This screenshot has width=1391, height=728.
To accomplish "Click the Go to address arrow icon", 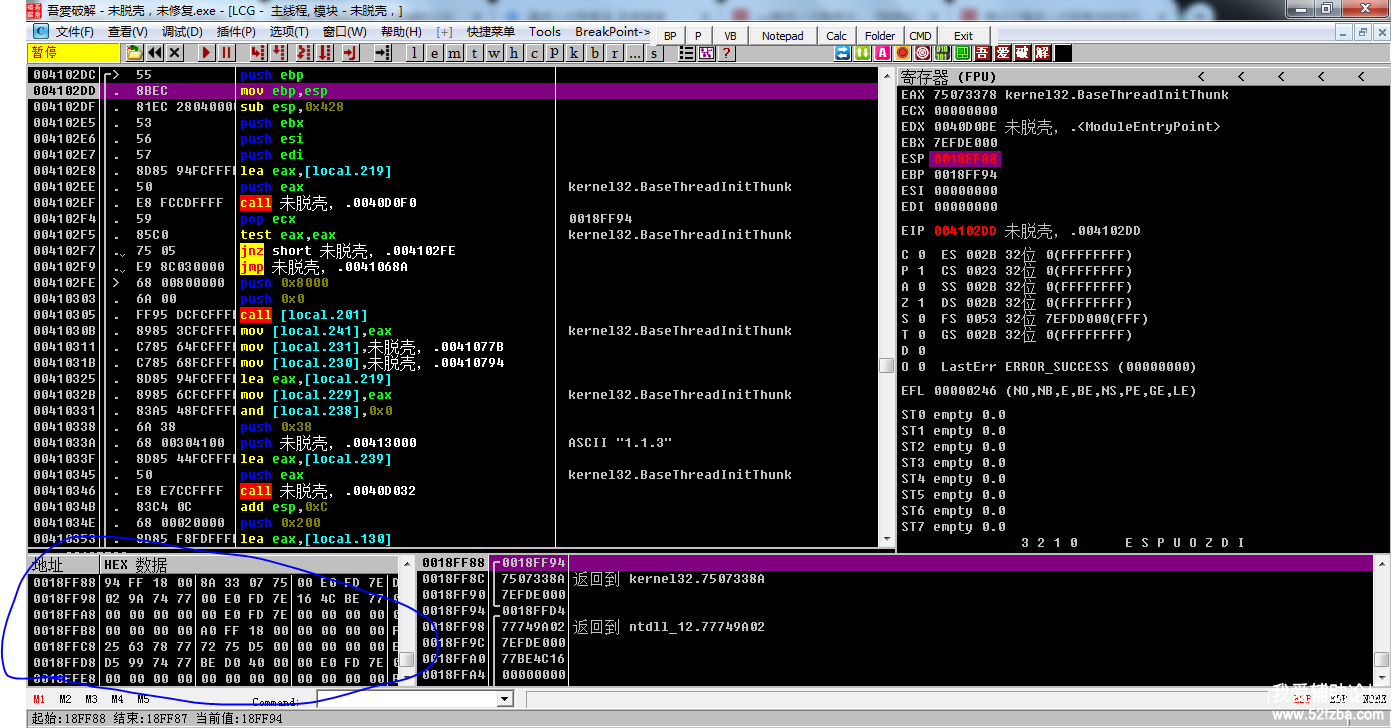I will [382, 53].
